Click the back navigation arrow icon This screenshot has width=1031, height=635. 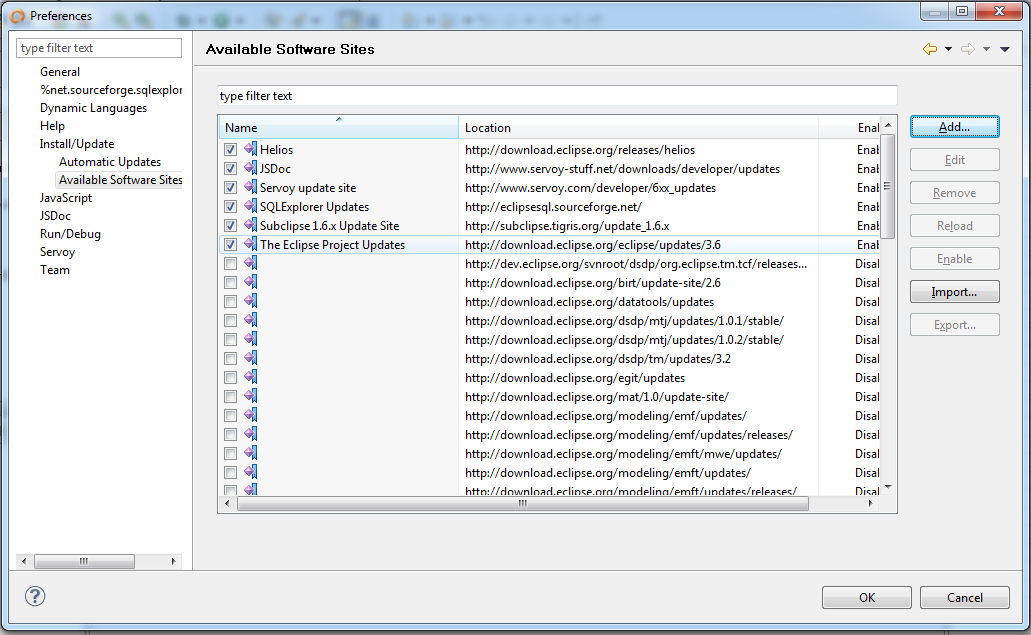point(930,49)
